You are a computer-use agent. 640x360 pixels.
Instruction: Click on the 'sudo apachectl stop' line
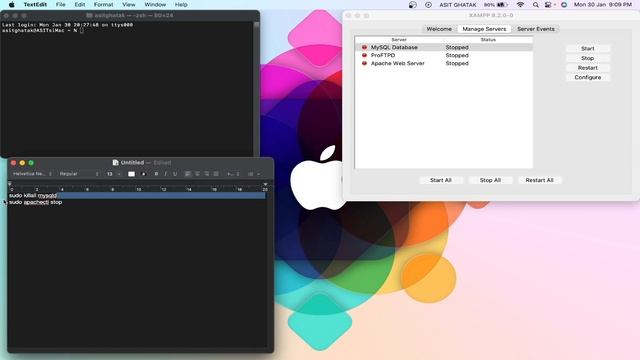[36, 202]
